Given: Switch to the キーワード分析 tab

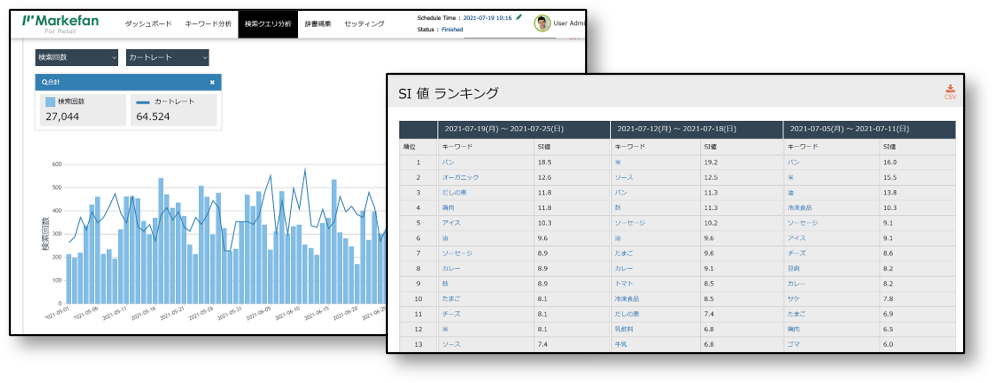Looking at the screenshot, I should [208, 24].
